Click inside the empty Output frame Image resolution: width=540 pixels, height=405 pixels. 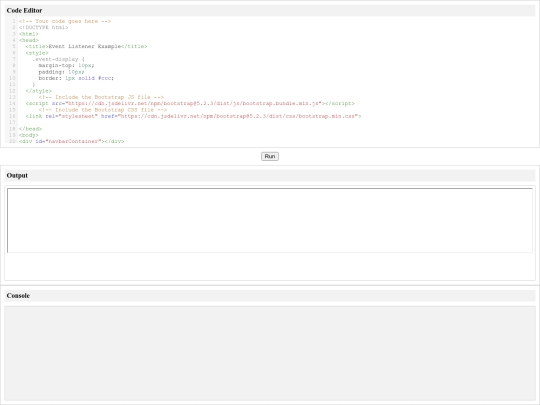tap(270, 220)
